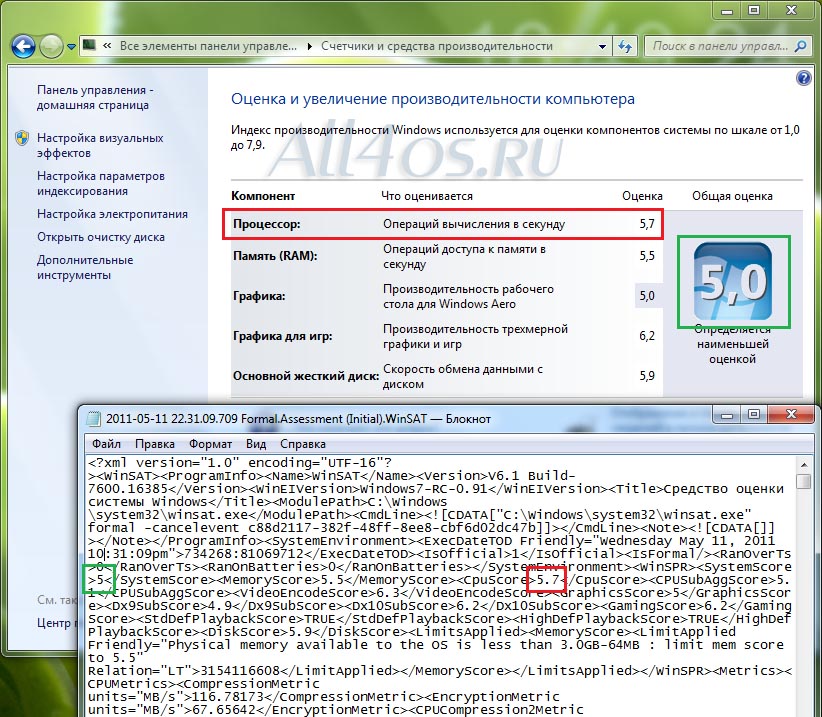Maximize the Control Panel window
The height and width of the screenshot is (717, 822).
(754, 10)
